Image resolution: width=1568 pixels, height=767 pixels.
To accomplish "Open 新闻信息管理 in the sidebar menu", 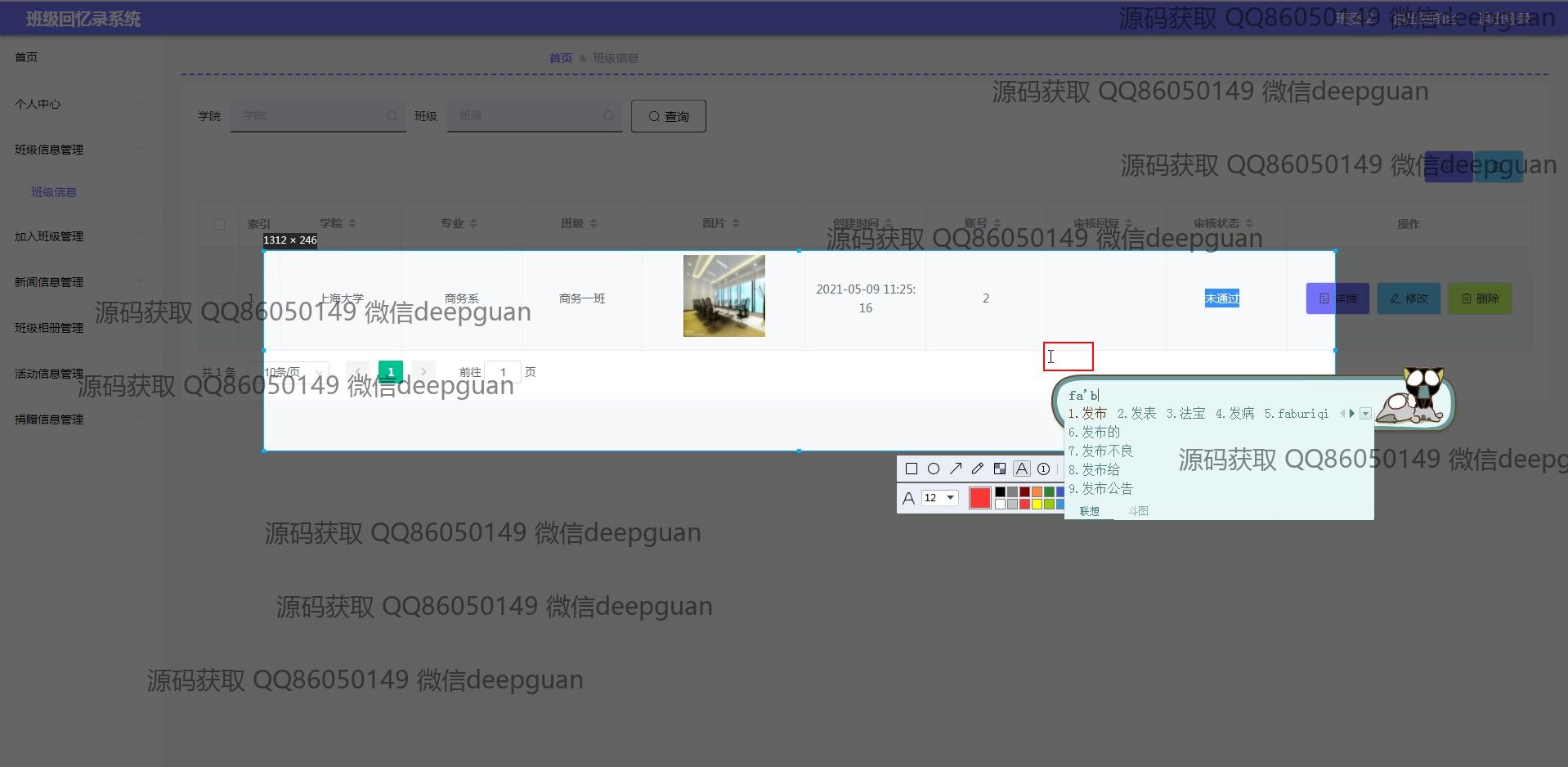I will (x=49, y=282).
